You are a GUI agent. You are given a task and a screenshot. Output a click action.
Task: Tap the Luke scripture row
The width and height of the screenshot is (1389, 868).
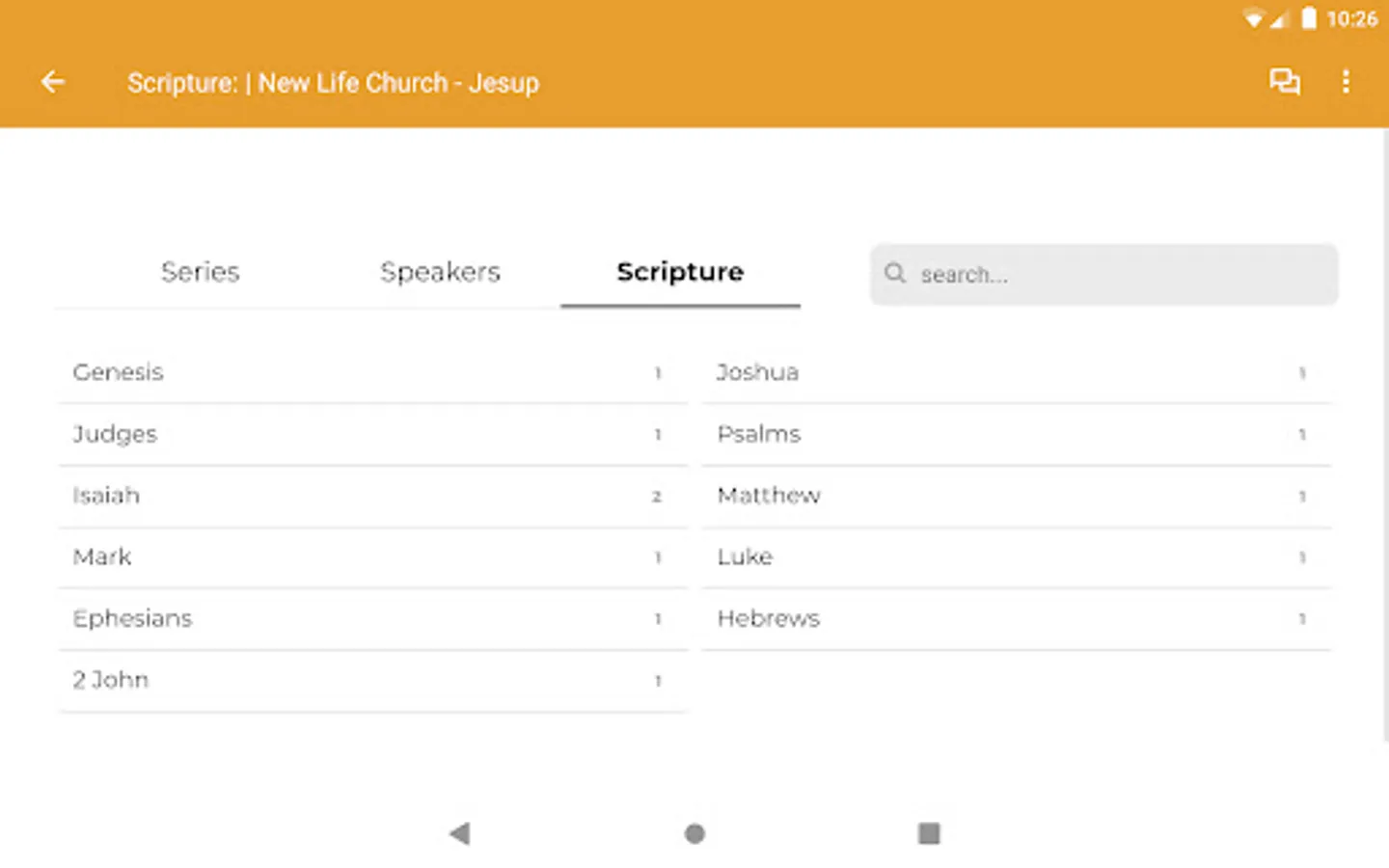1015,557
